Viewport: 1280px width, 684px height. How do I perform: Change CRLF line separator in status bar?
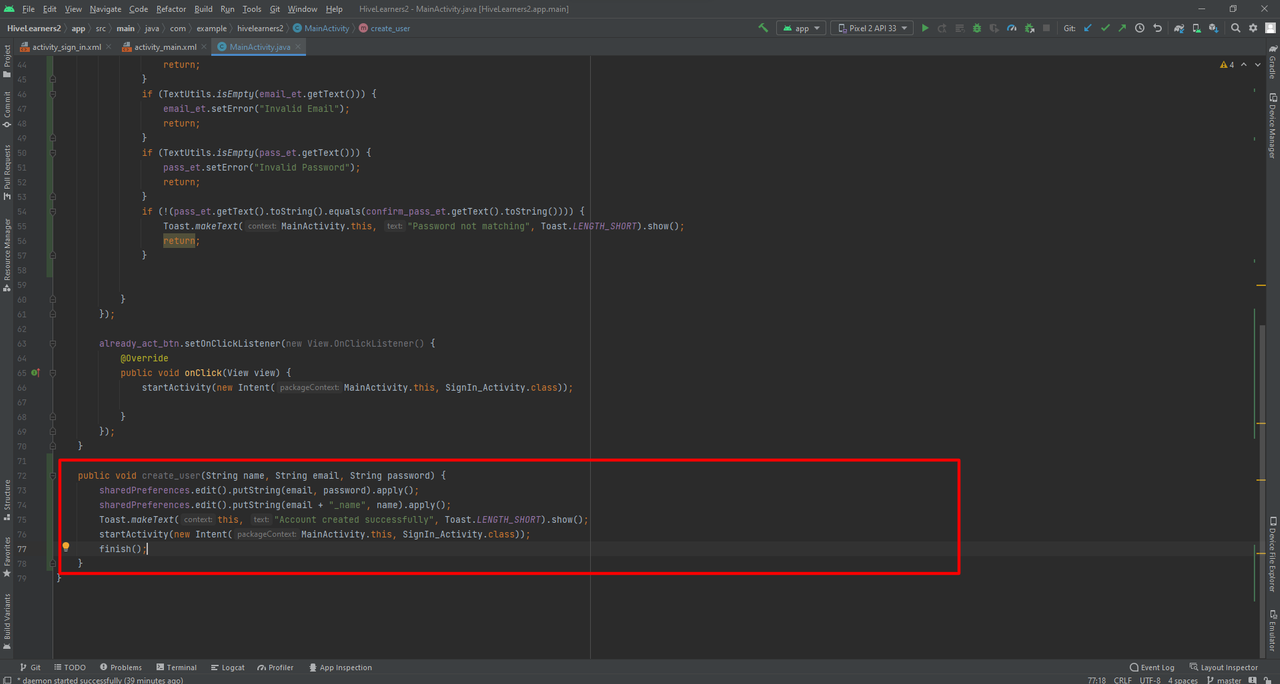tap(1123, 680)
